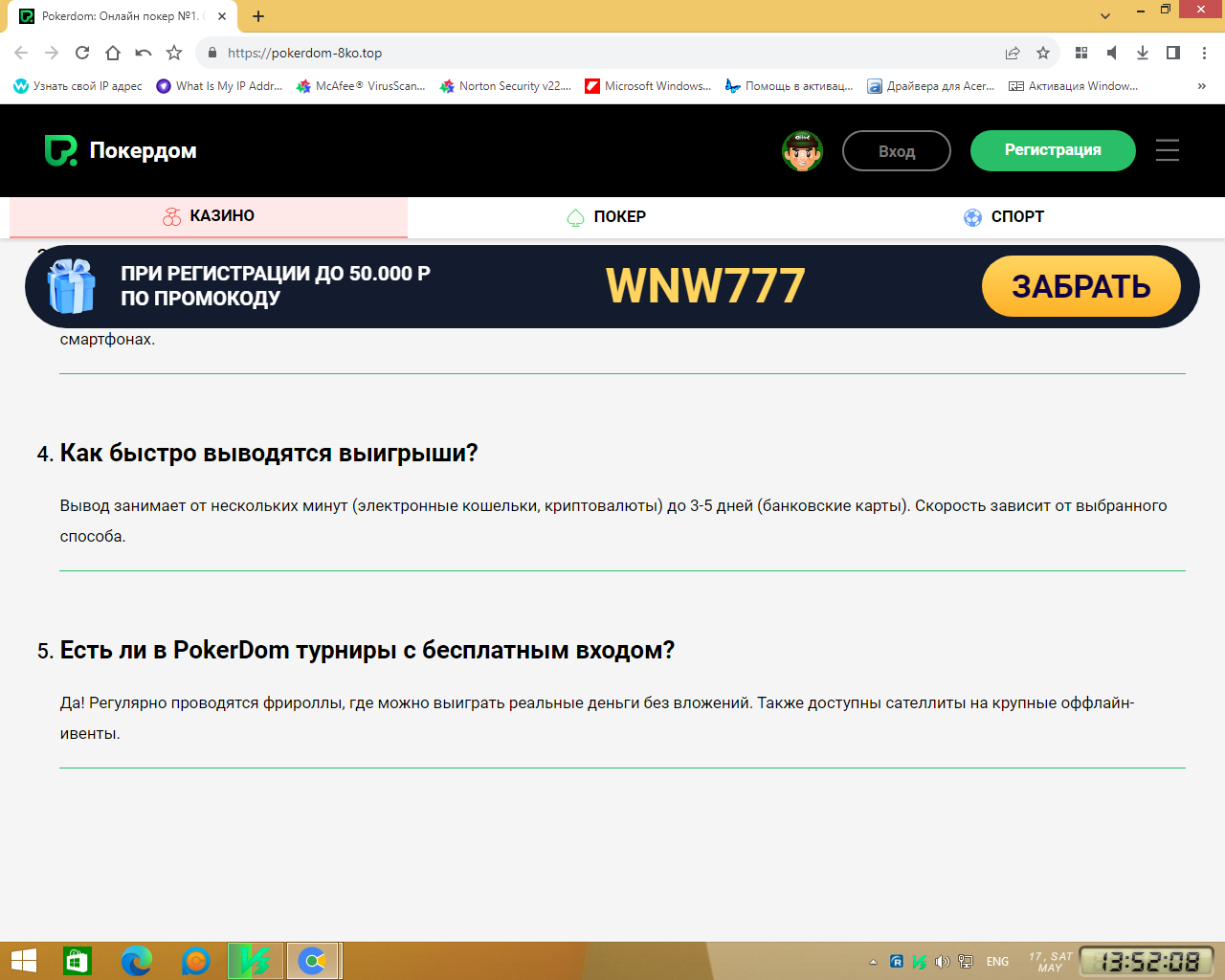Open Microsoft Store from the taskbar
The width and height of the screenshot is (1225, 980).
pos(77,961)
